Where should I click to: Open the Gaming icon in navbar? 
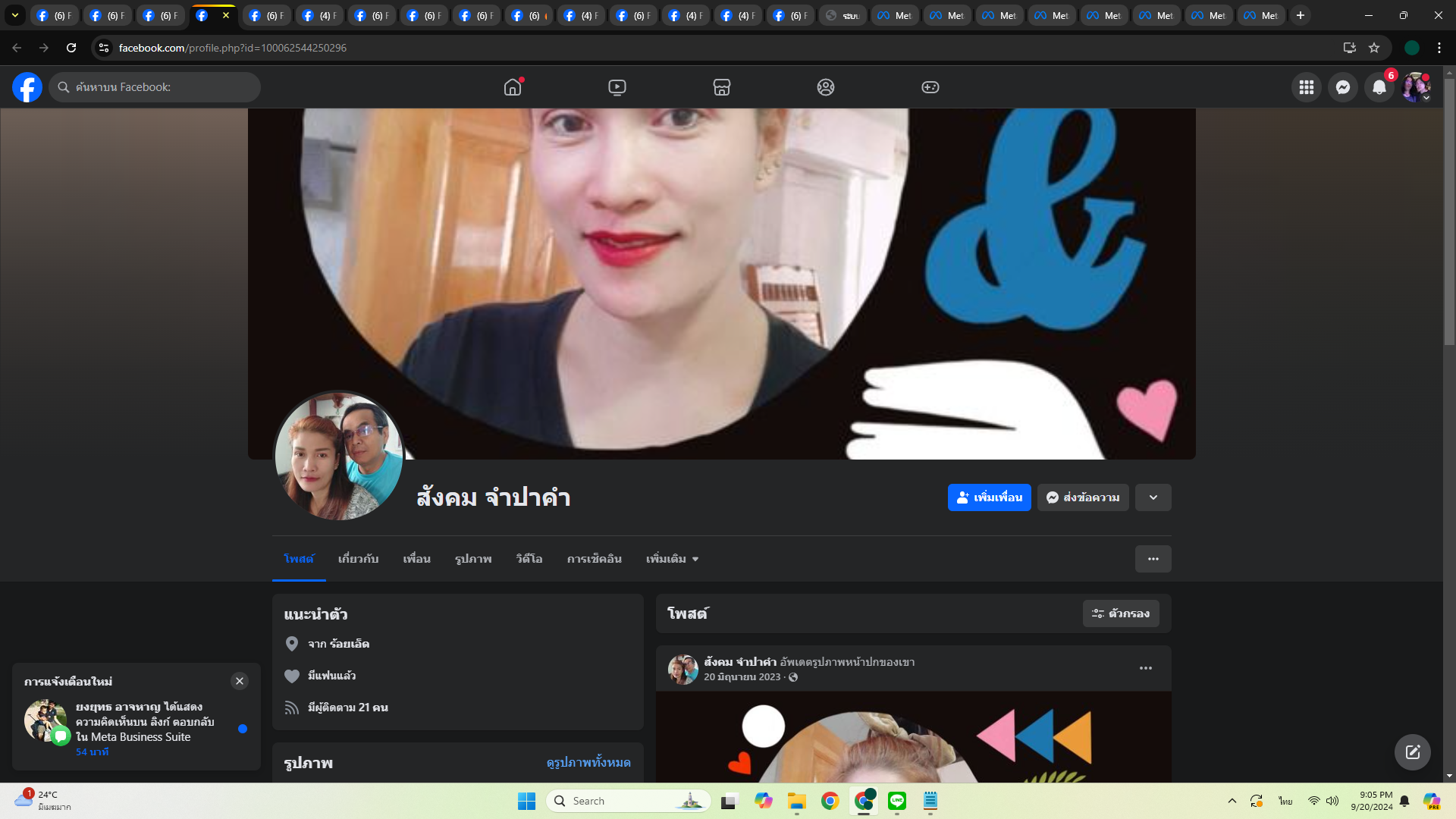click(x=930, y=87)
